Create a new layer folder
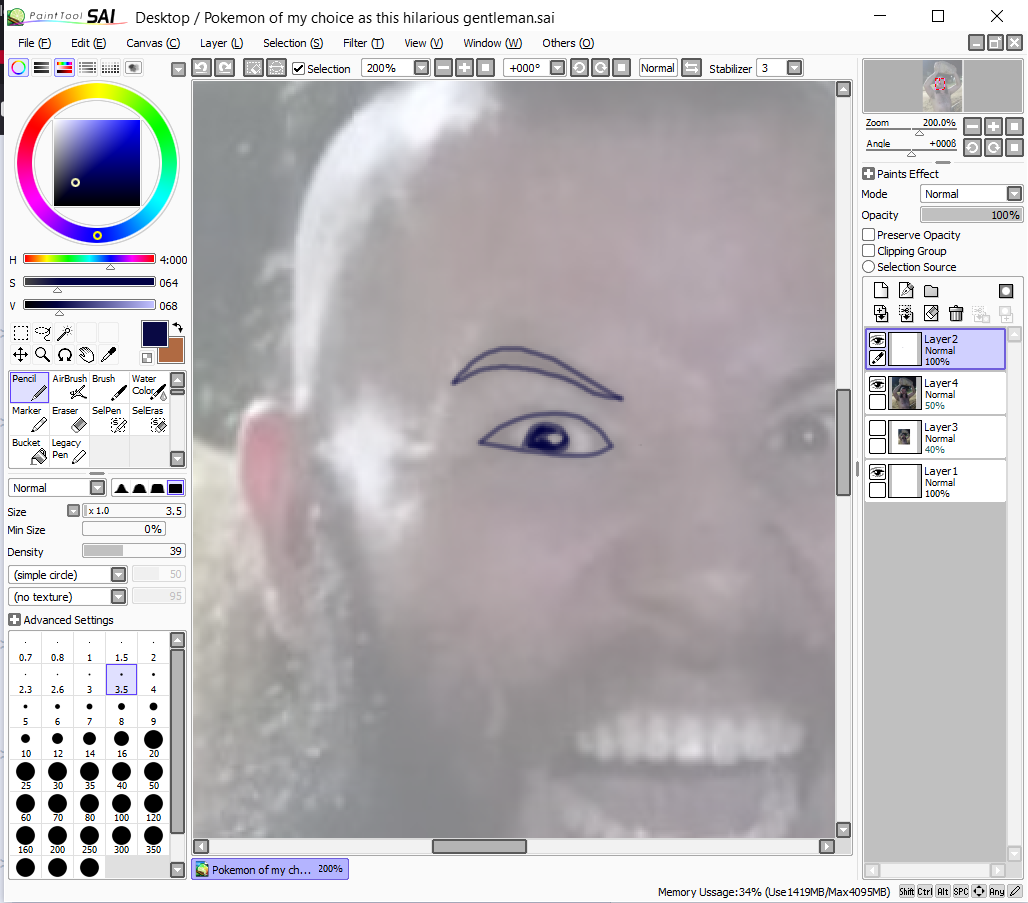The image size is (1028, 903). click(931, 291)
